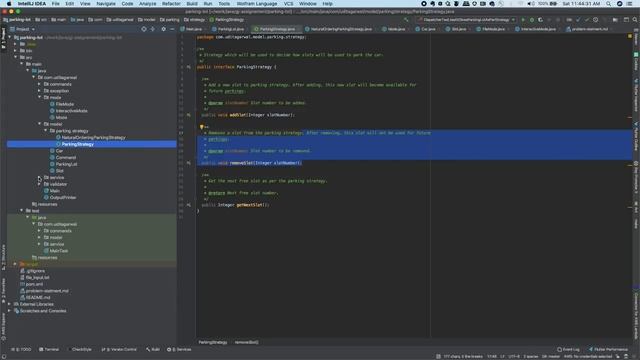This screenshot has height=360, width=640.
Task: Click the gutter marker beside interface ParkingStrategy
Action: pos(189,67)
